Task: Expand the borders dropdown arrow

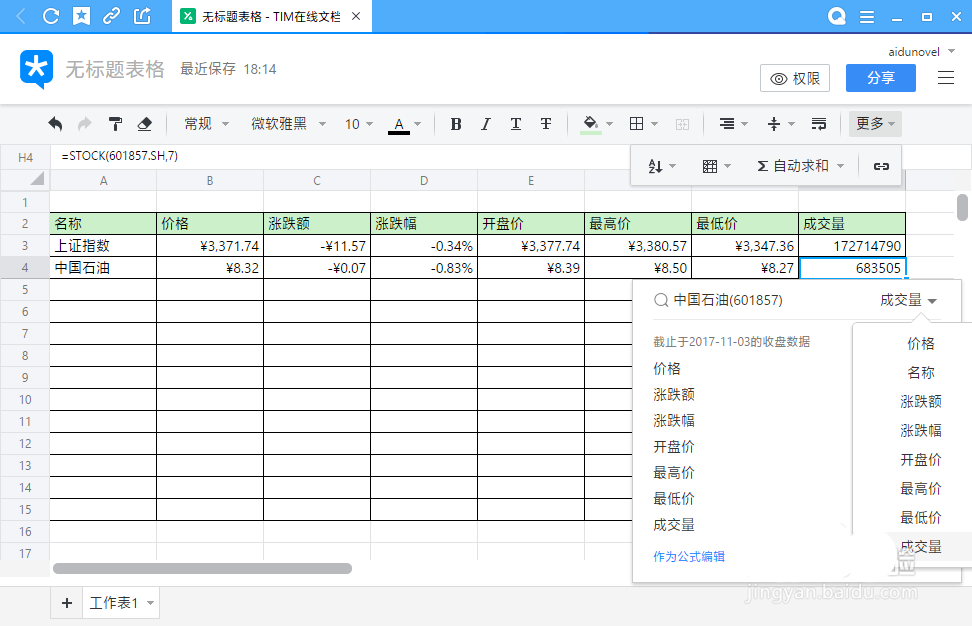Action: [x=654, y=124]
